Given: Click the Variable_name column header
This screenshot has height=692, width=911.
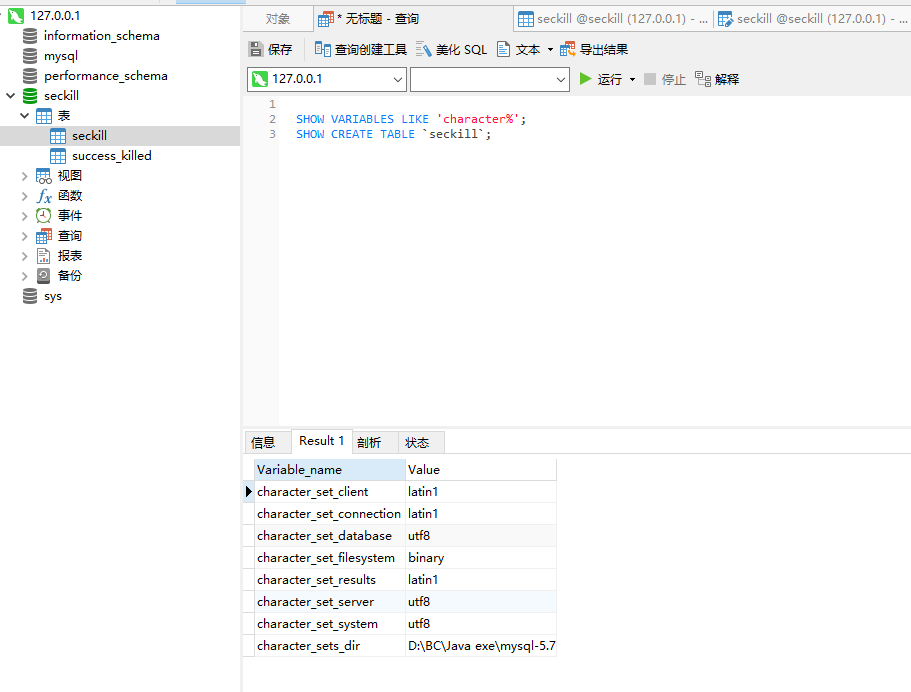Looking at the screenshot, I should (x=329, y=469).
